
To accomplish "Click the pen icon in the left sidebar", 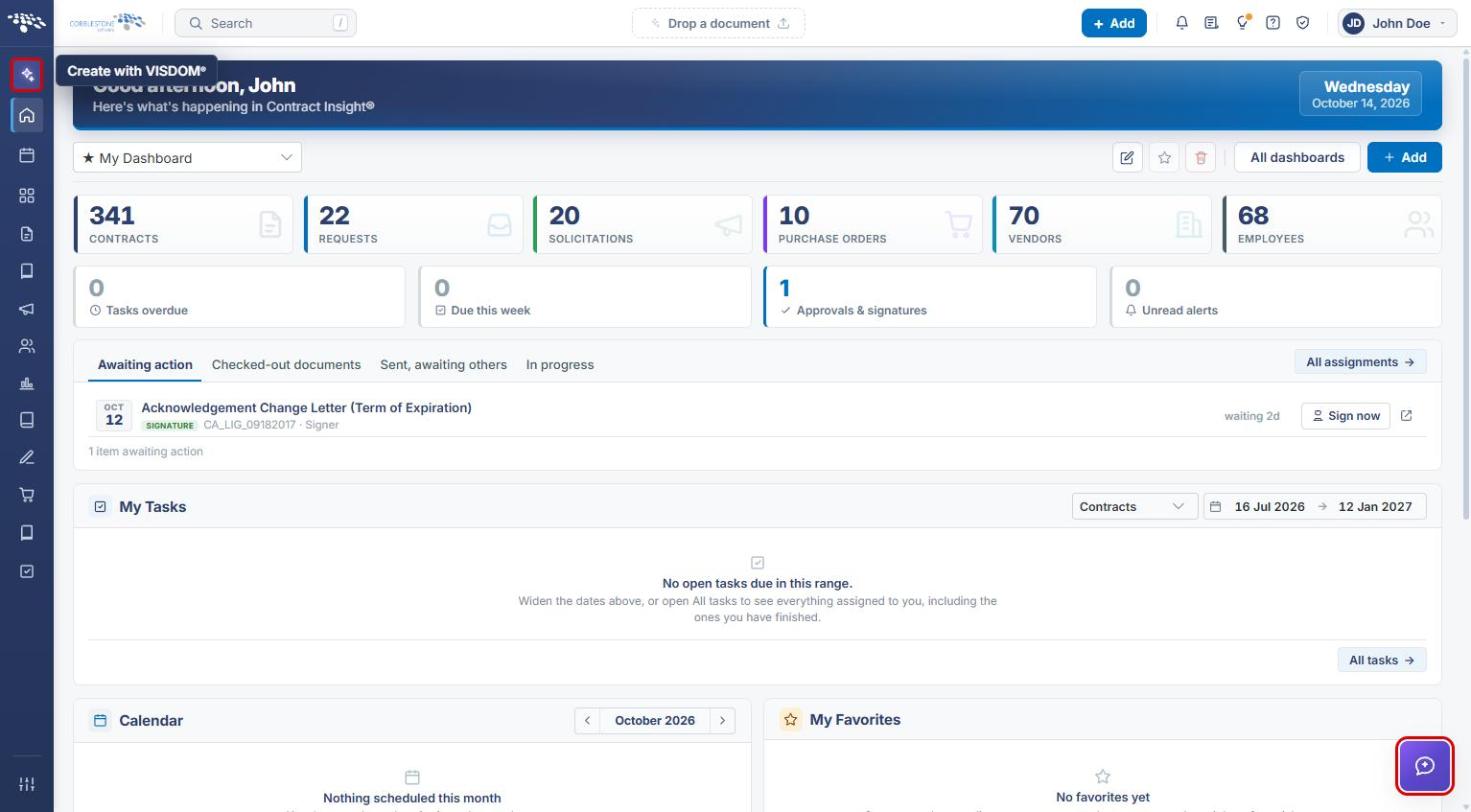I will 27,457.
